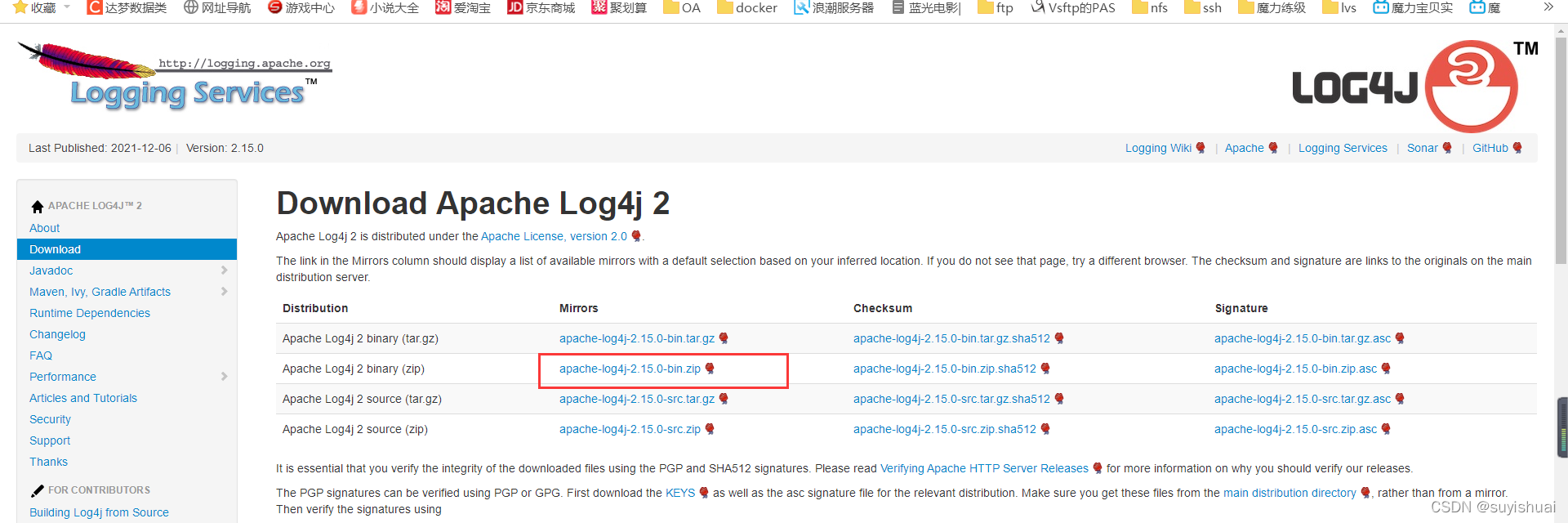Open apache-log4j-2.15.0-bin.zip.sha512 checksum

pos(945,369)
